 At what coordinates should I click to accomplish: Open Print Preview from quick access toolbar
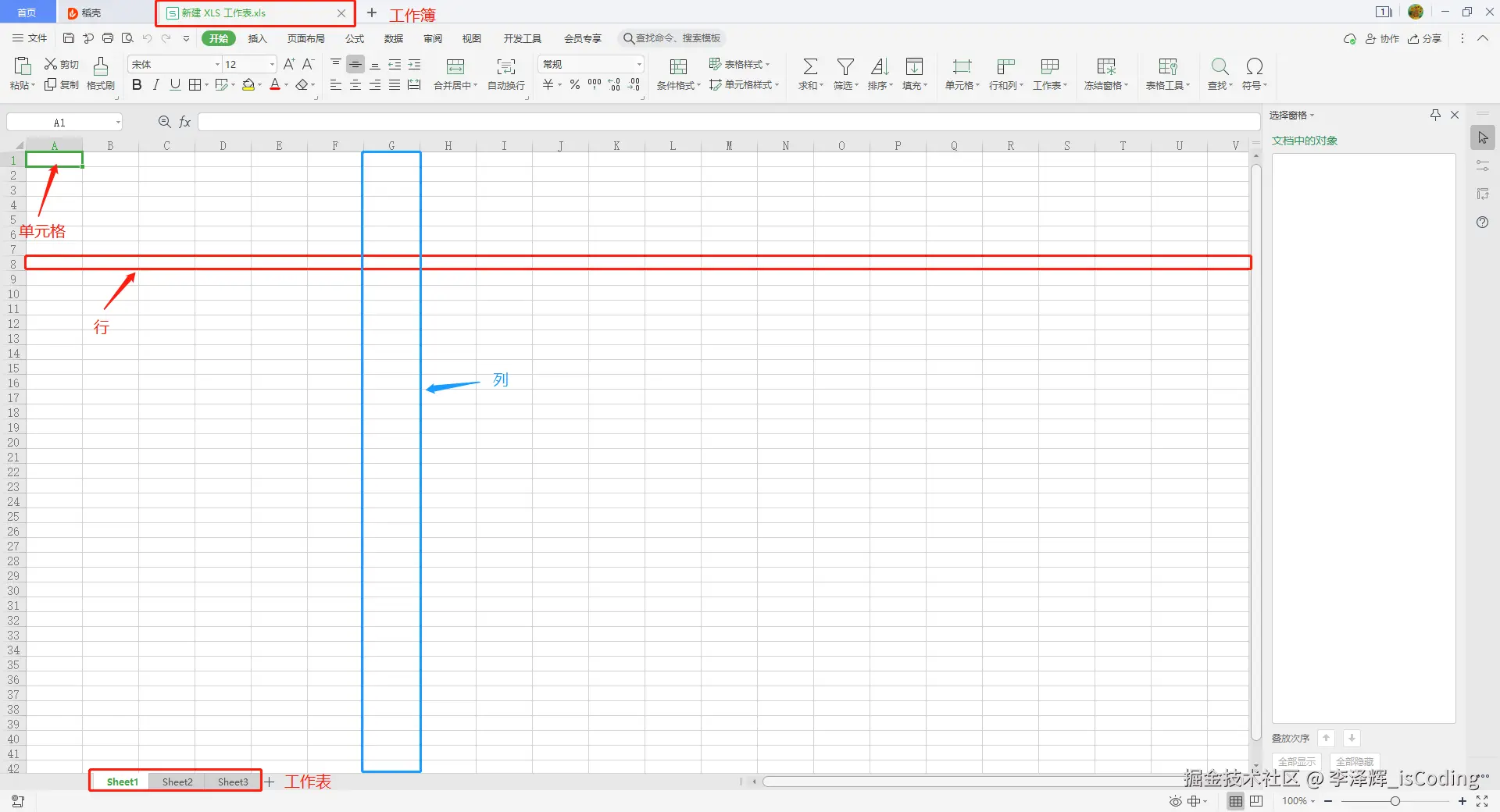tap(127, 38)
